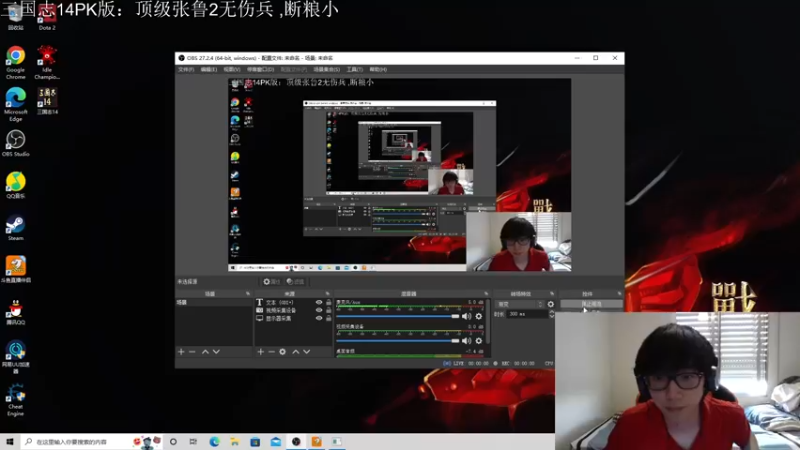
Task: Select the 显示器采集 source row
Action: 293,318
